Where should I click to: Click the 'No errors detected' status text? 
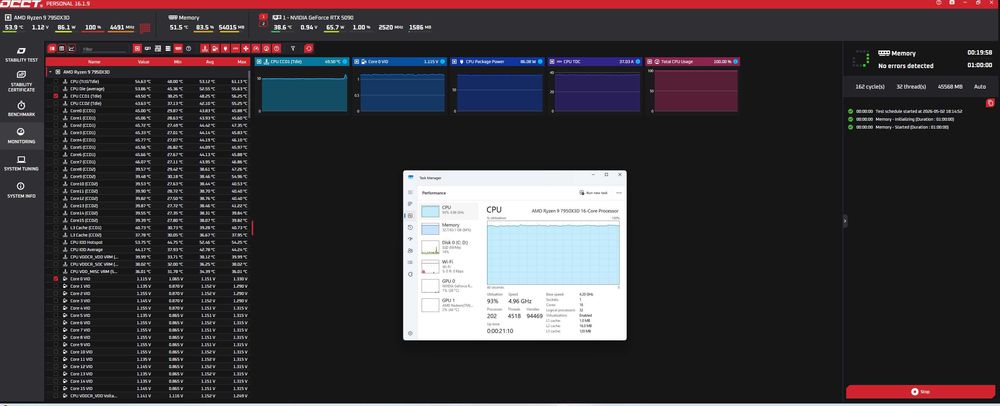tap(906, 66)
